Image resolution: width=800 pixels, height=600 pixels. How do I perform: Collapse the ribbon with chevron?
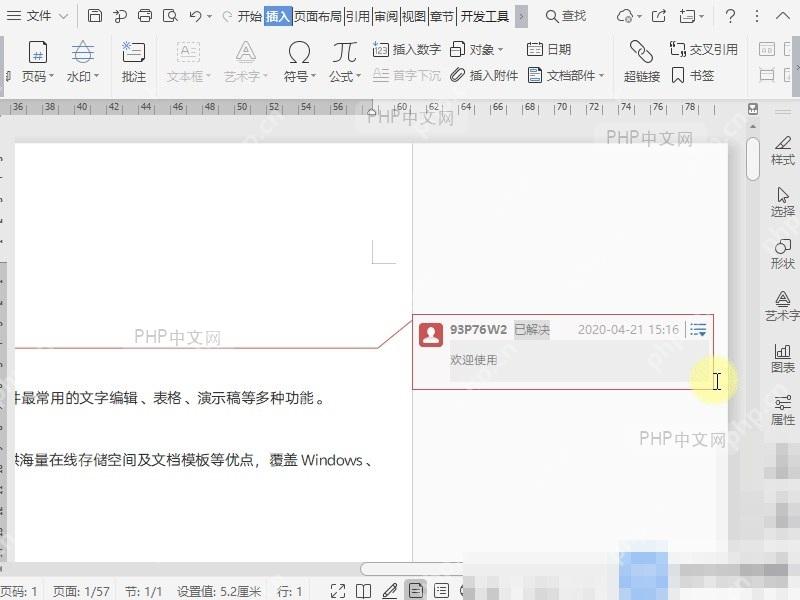pyautogui.click(x=783, y=16)
